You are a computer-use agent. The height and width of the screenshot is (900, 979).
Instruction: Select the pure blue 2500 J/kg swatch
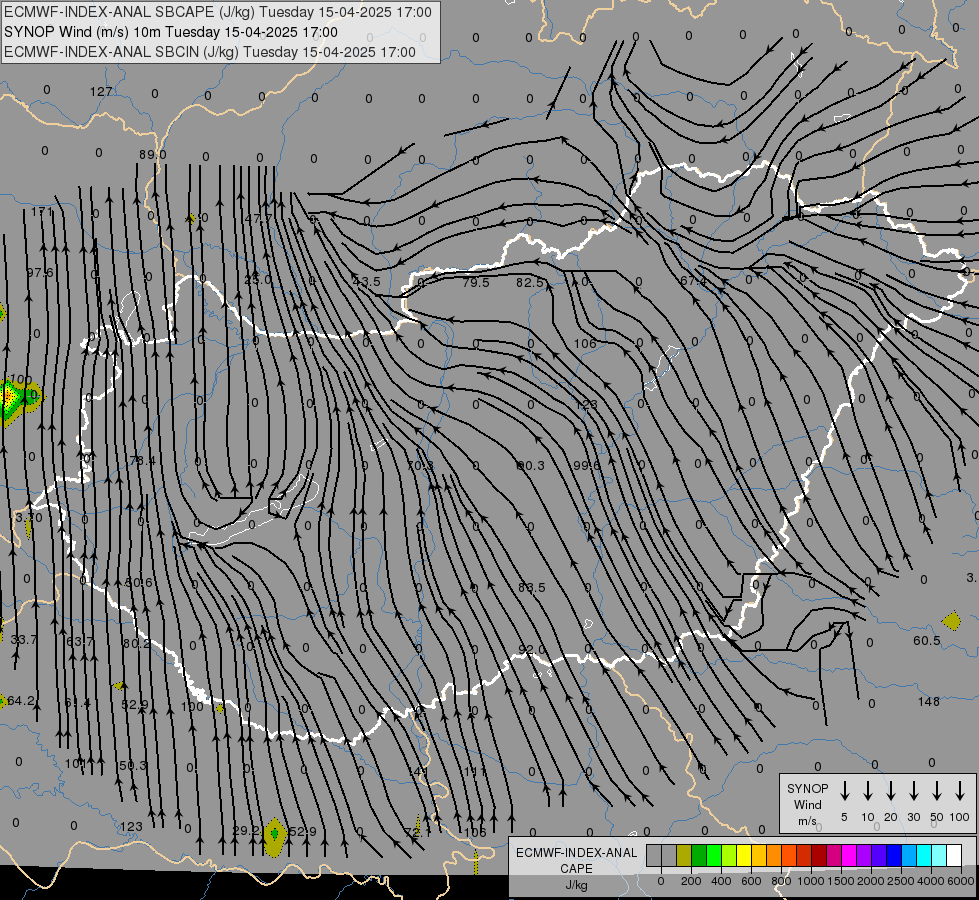[893, 856]
